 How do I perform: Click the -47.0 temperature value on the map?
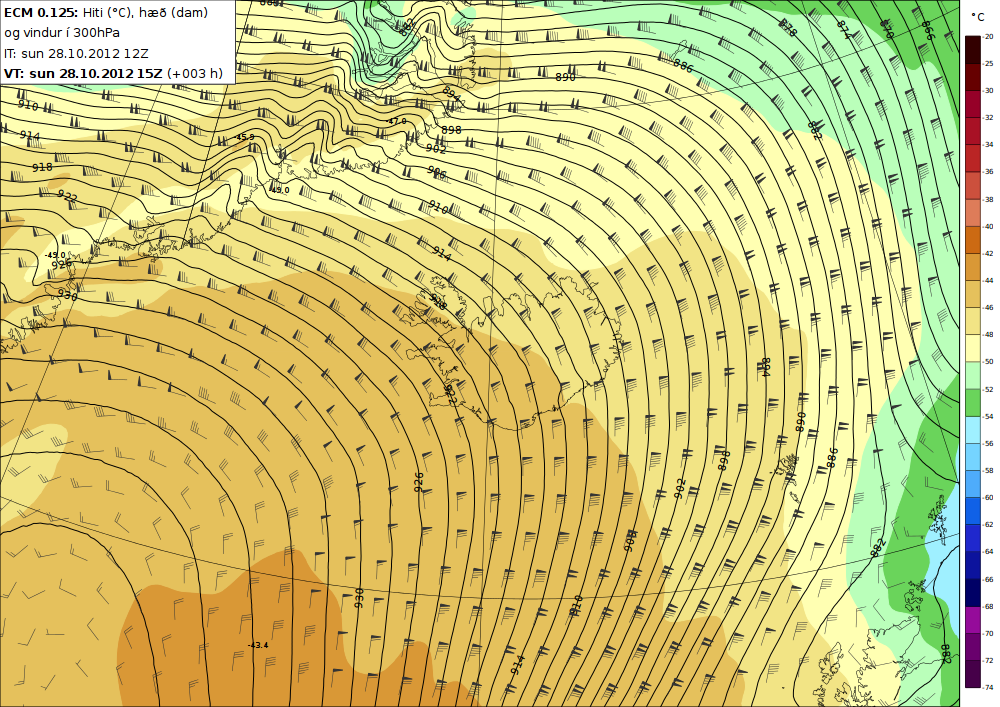tap(397, 121)
